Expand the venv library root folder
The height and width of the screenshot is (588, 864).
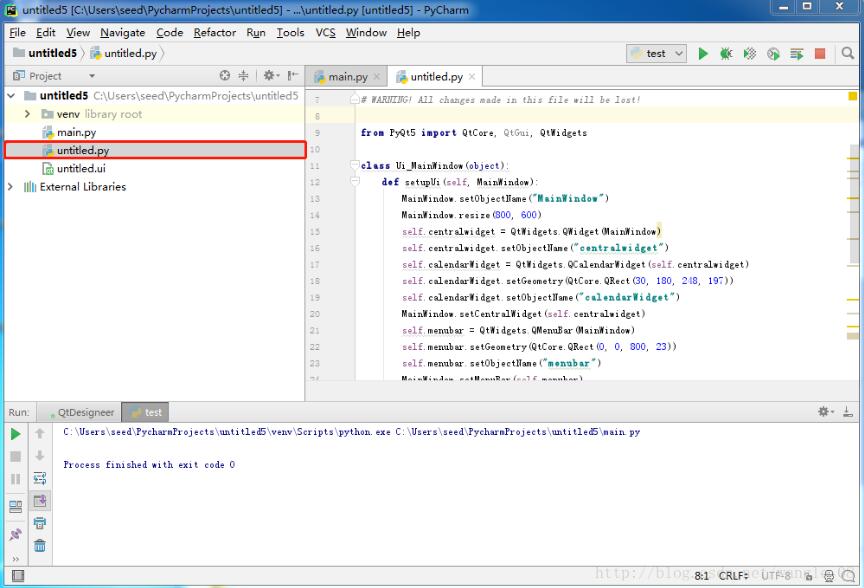[27, 114]
